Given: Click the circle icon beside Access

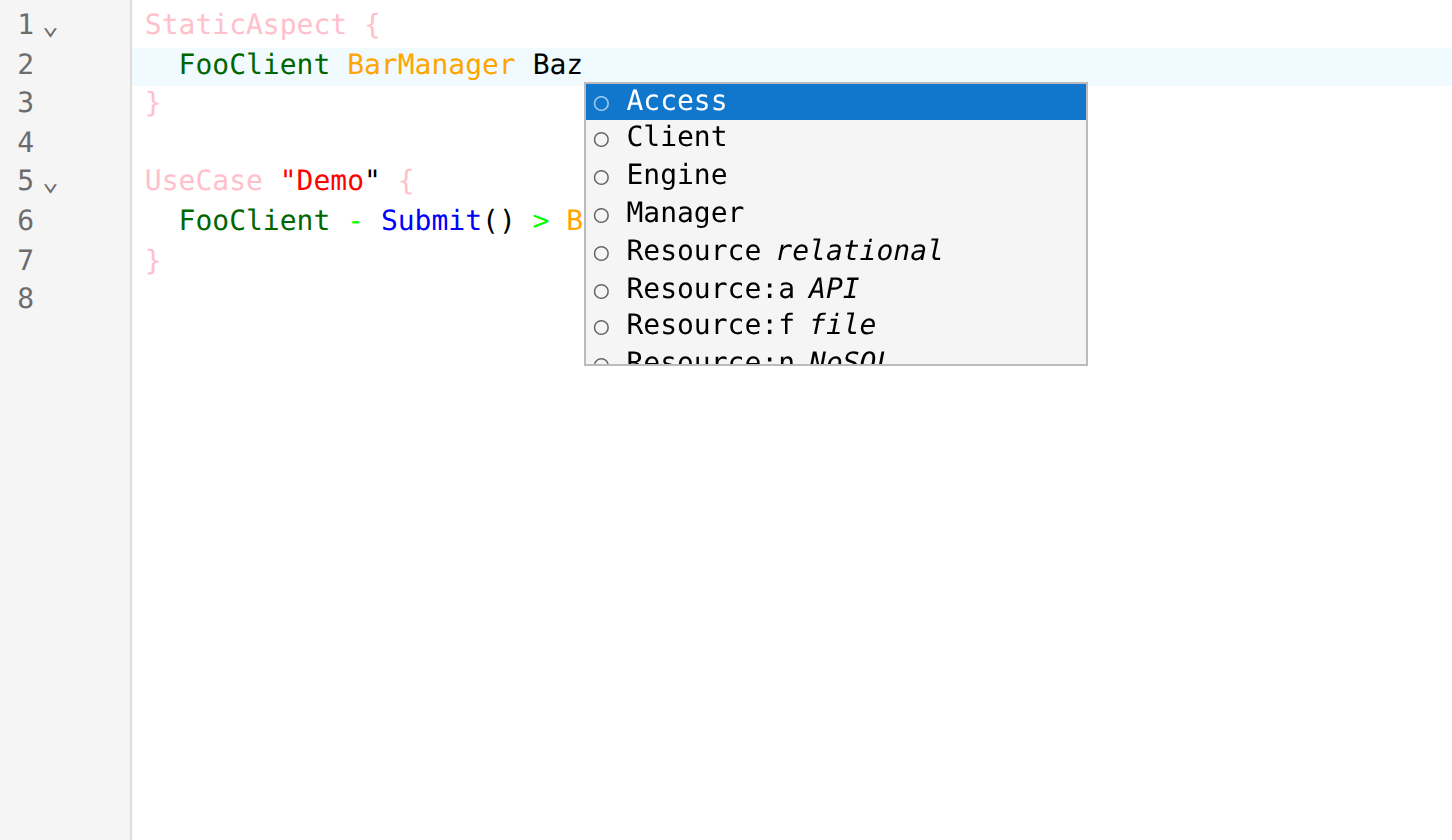Looking at the screenshot, I should [x=601, y=103].
